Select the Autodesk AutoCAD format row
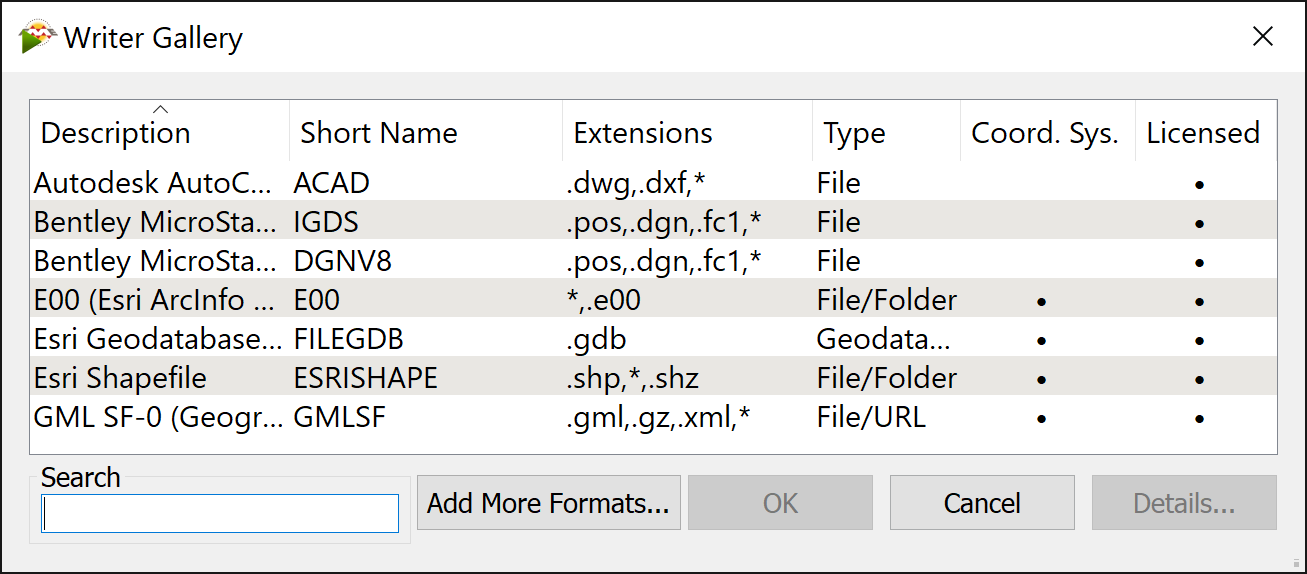Image resolution: width=1307 pixels, height=574 pixels. (x=152, y=183)
